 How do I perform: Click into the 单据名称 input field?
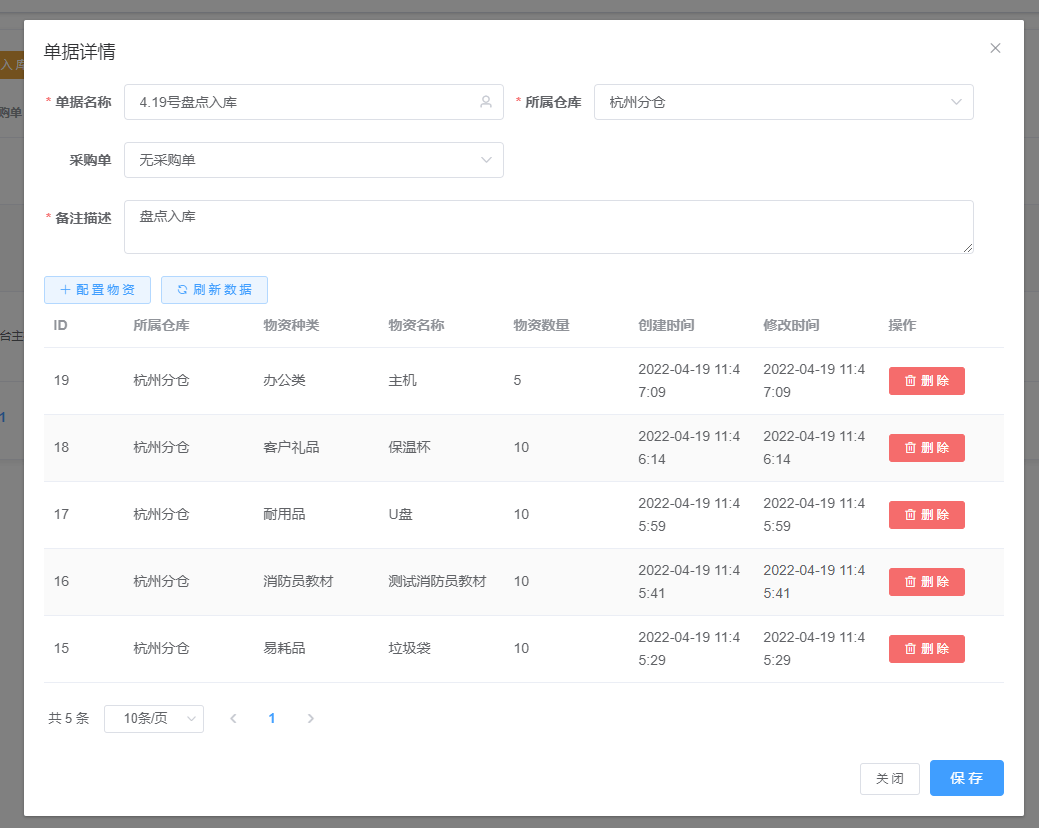tap(300, 102)
